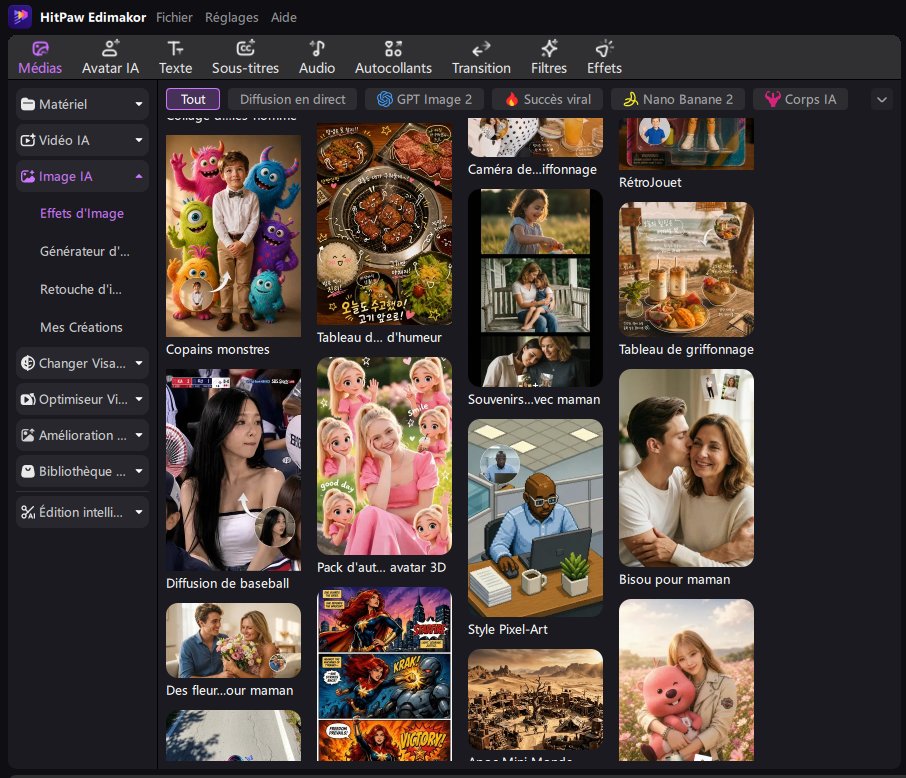Click the Amélioration sidebar icon
The height and width of the screenshot is (778, 906).
pos(27,435)
